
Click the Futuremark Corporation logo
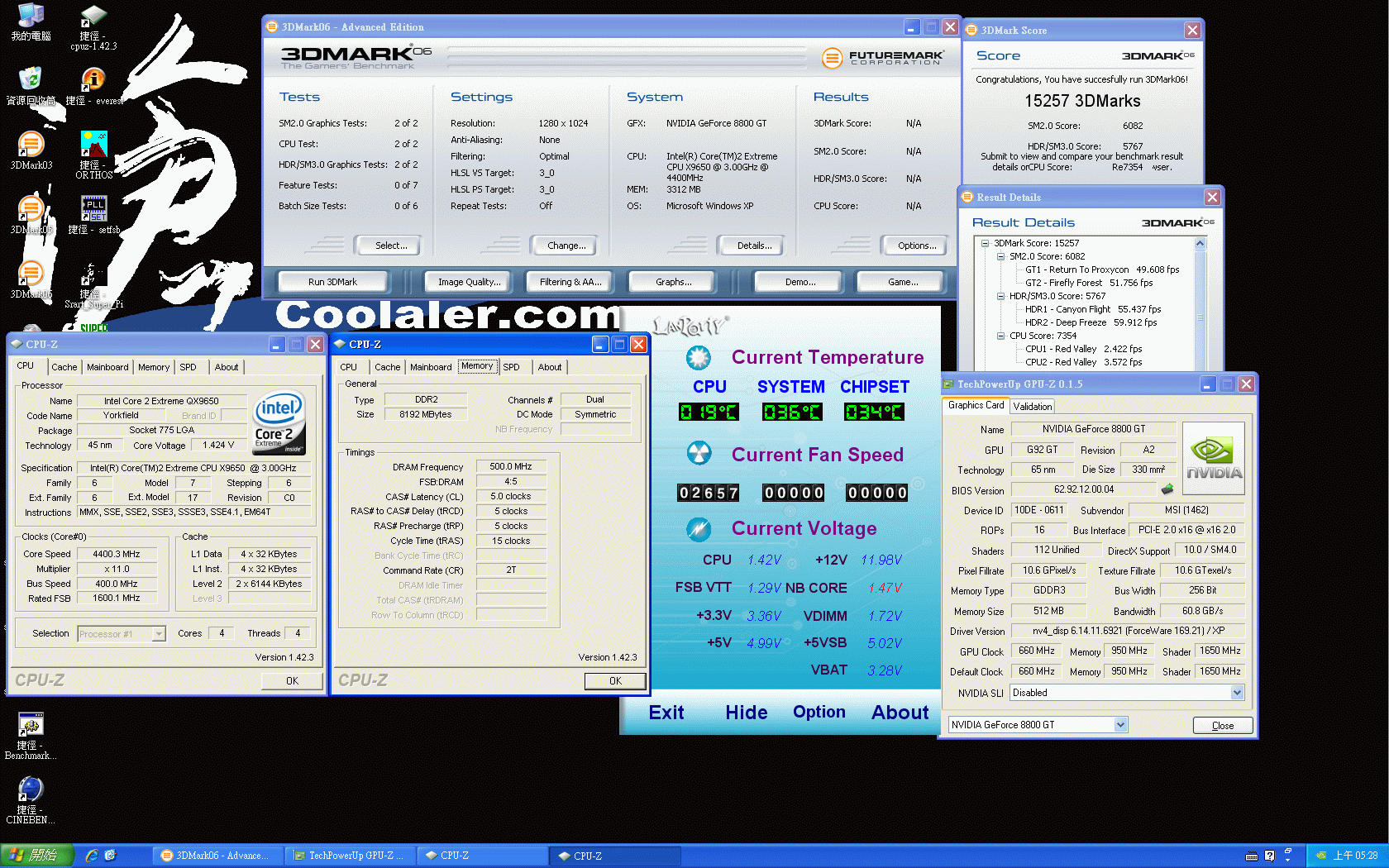pos(882,57)
